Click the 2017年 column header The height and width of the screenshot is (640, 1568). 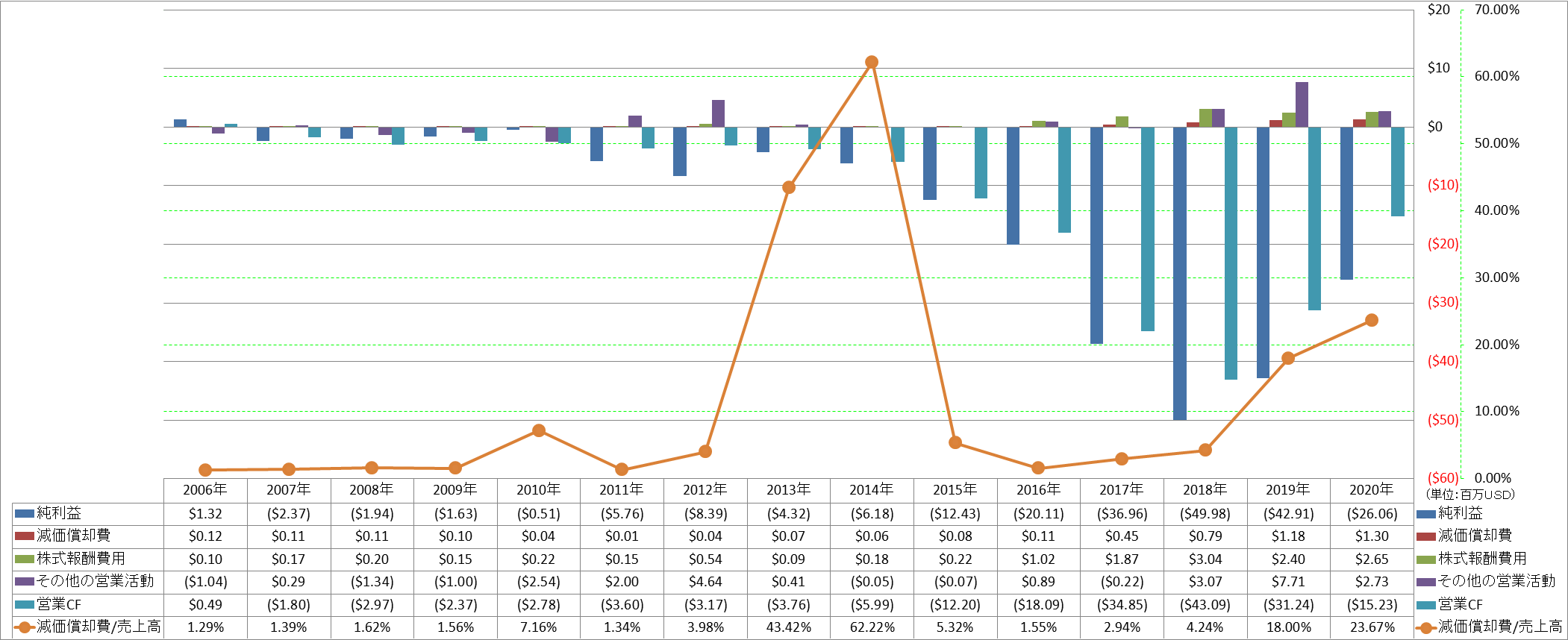click(x=1122, y=490)
